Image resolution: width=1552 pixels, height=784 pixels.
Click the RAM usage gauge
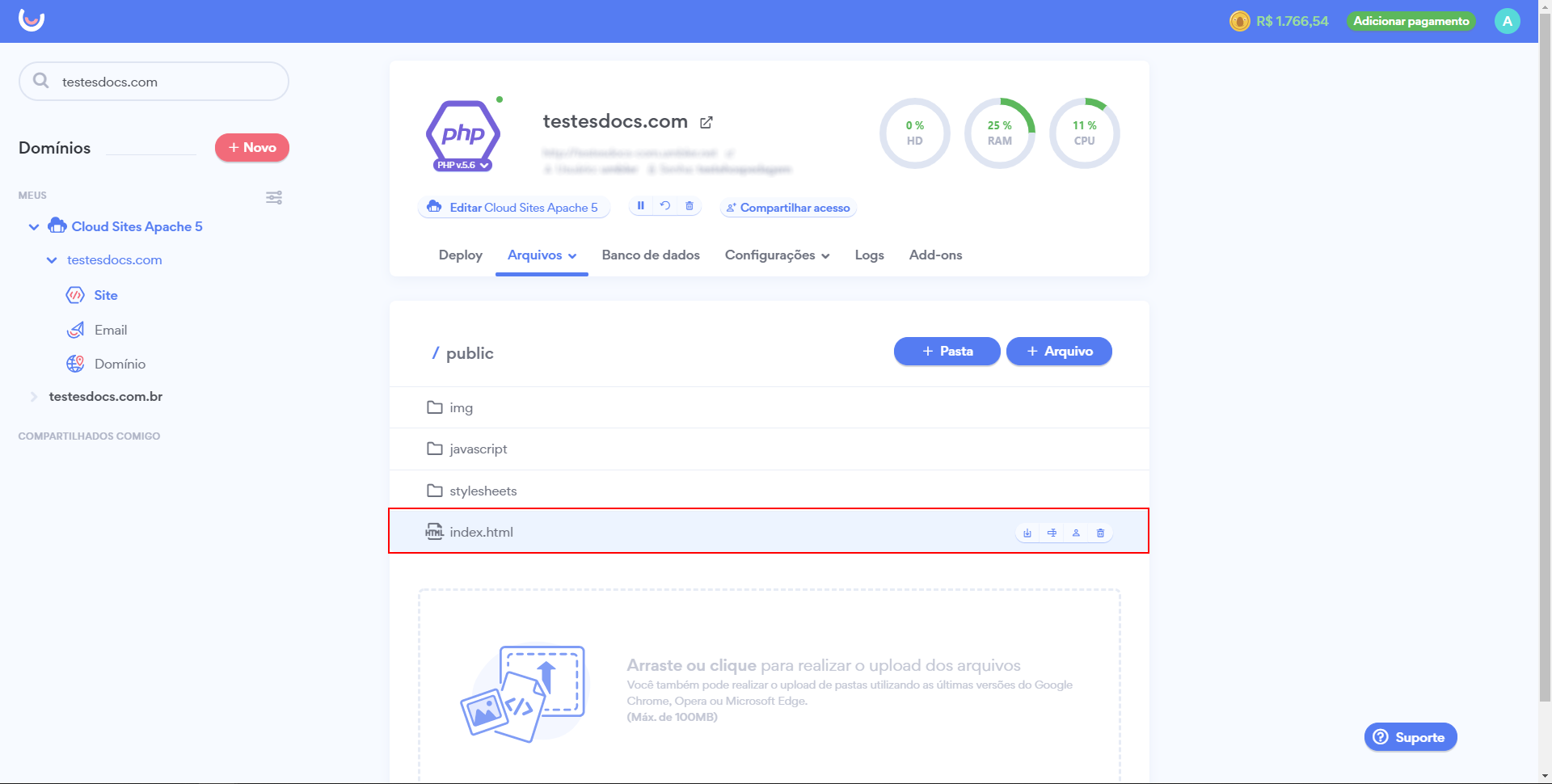tap(999, 133)
